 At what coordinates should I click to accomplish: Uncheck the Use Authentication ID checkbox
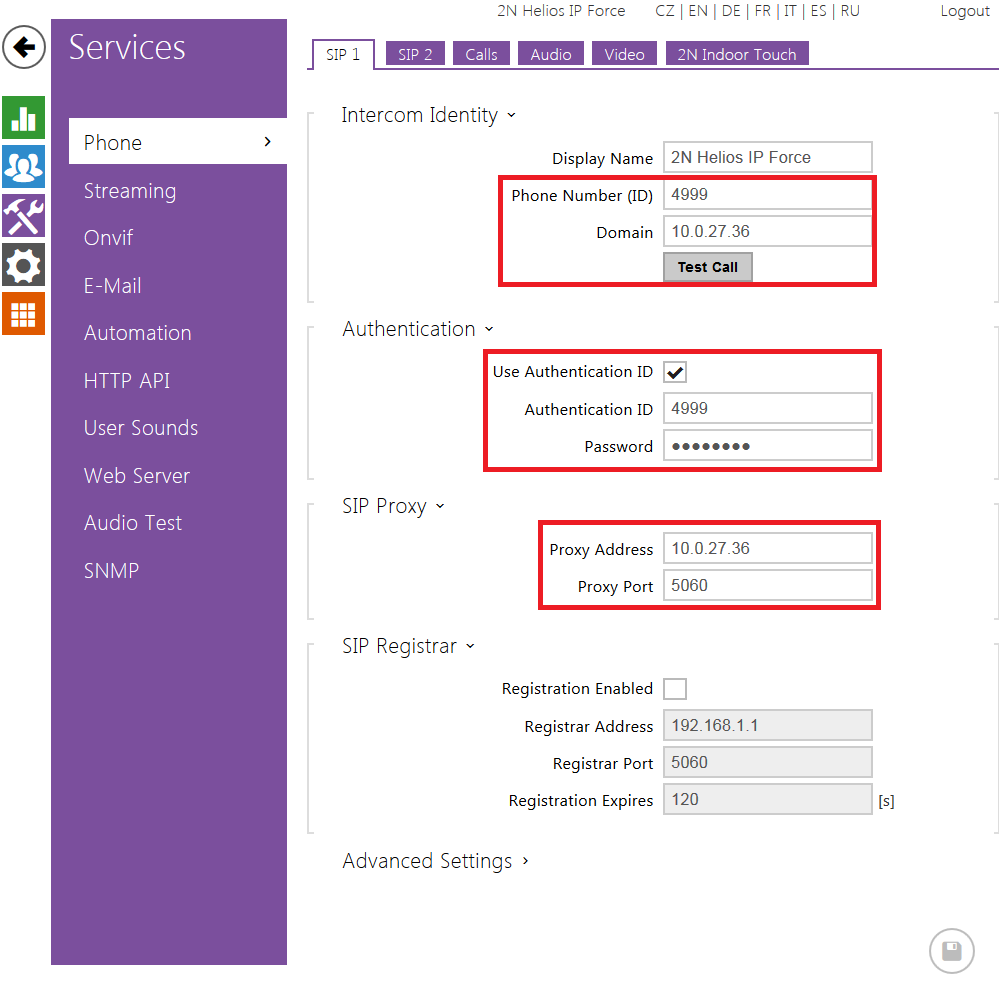[x=676, y=372]
